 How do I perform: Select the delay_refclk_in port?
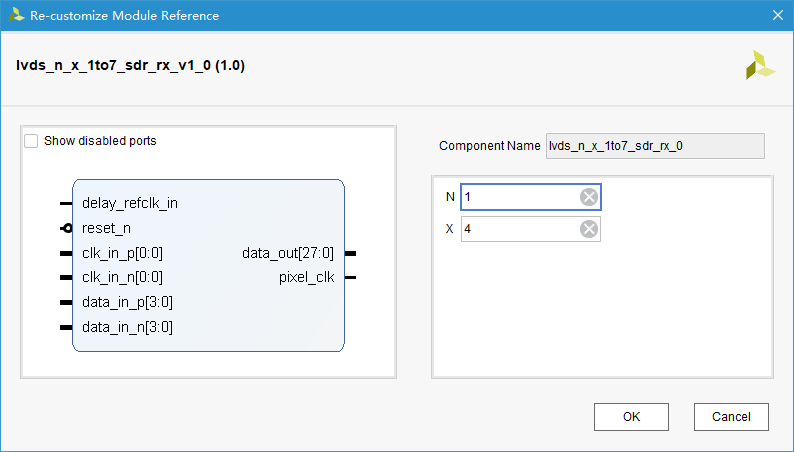130,204
